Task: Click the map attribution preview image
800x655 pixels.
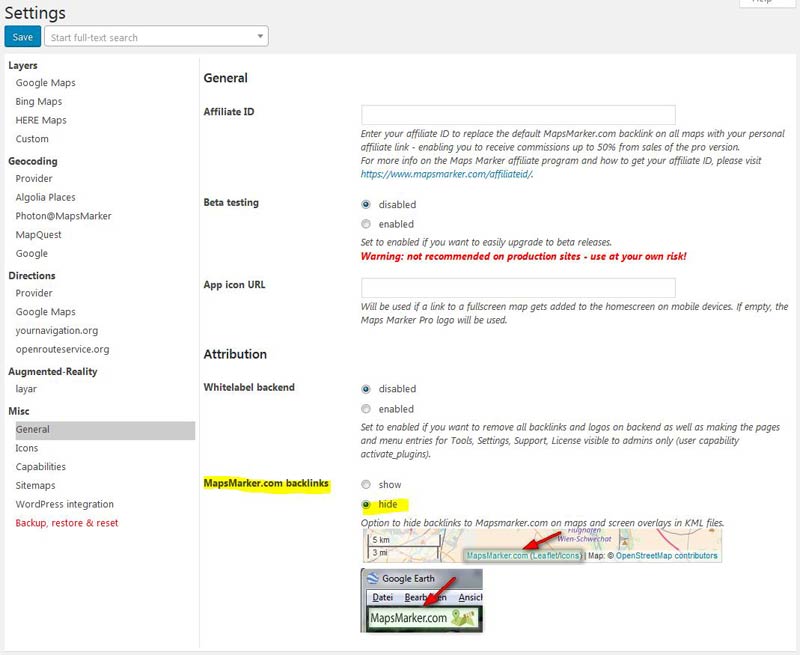Action: [x=541, y=546]
